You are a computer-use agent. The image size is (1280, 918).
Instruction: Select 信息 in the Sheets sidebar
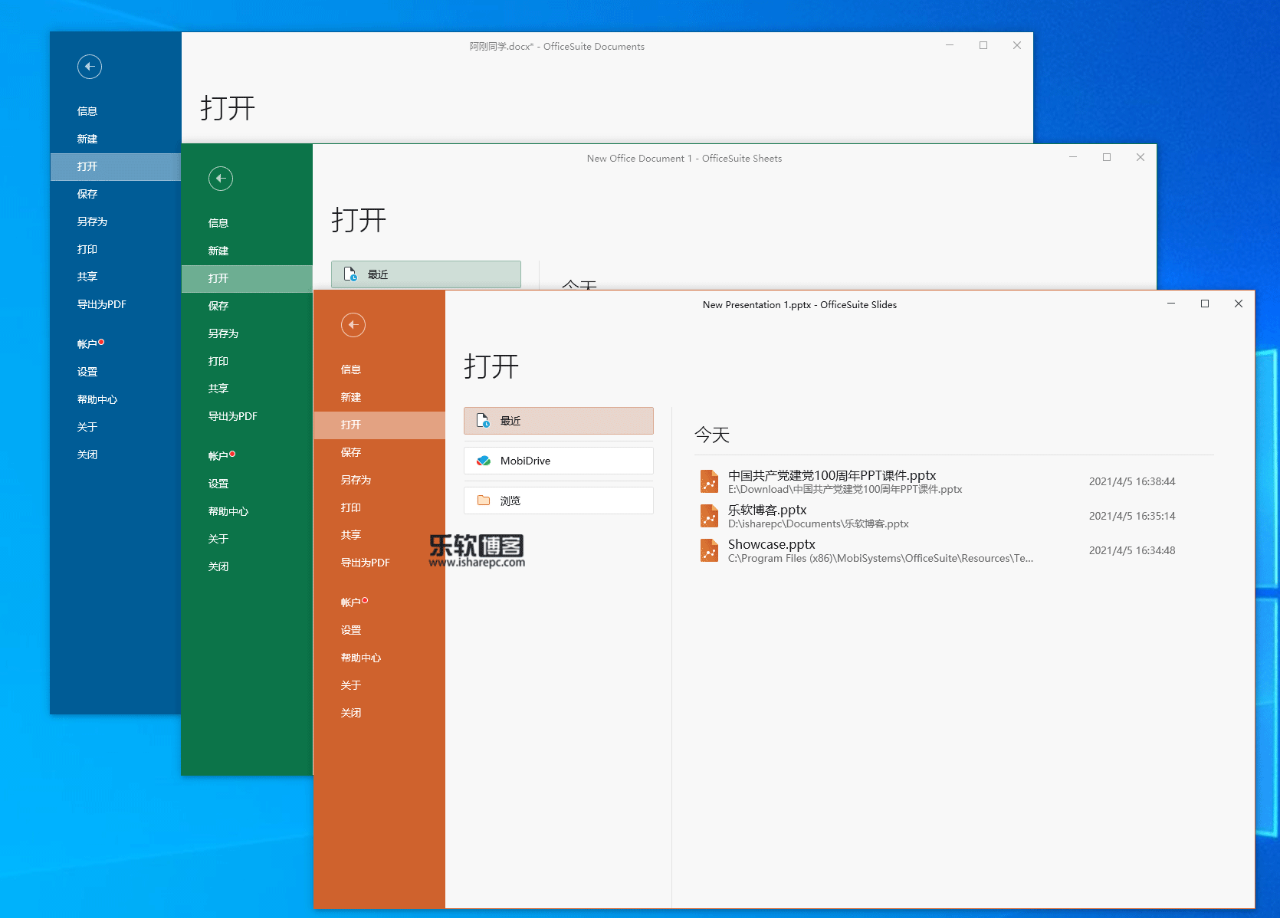219,223
